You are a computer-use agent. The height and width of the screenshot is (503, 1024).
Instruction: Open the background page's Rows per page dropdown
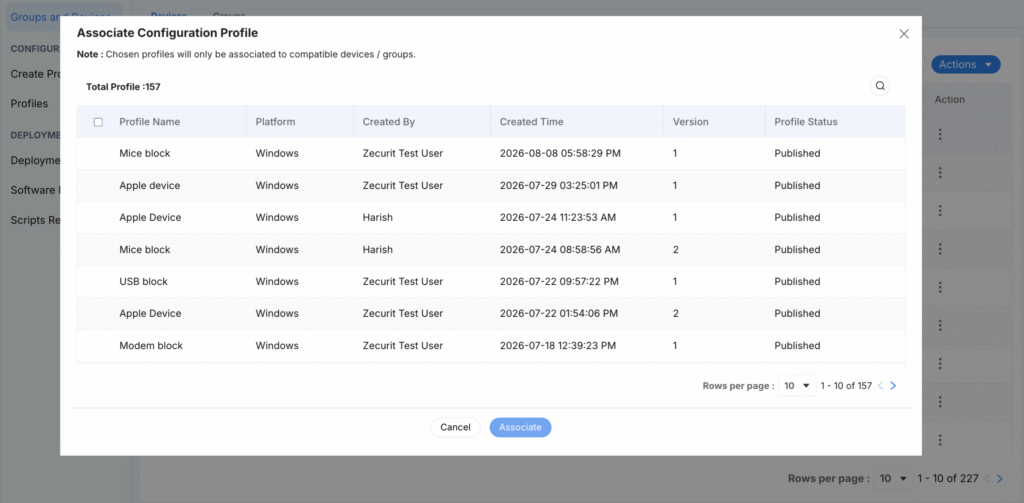click(x=894, y=479)
